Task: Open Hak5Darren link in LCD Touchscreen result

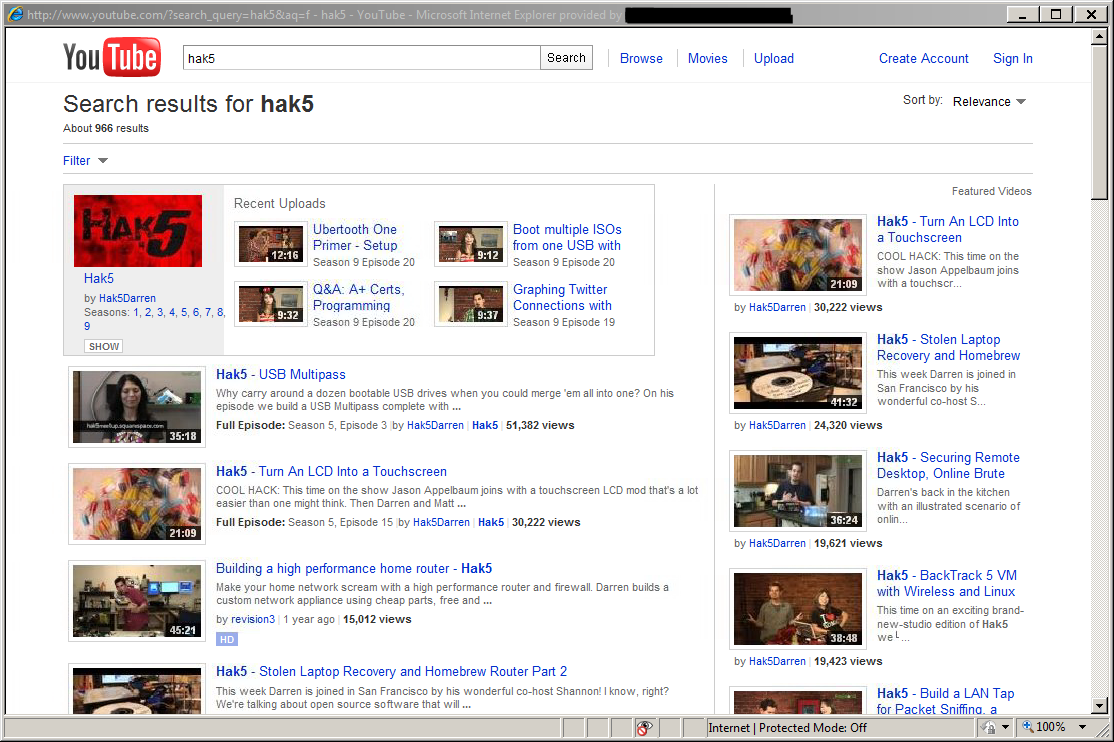Action: [x=441, y=522]
